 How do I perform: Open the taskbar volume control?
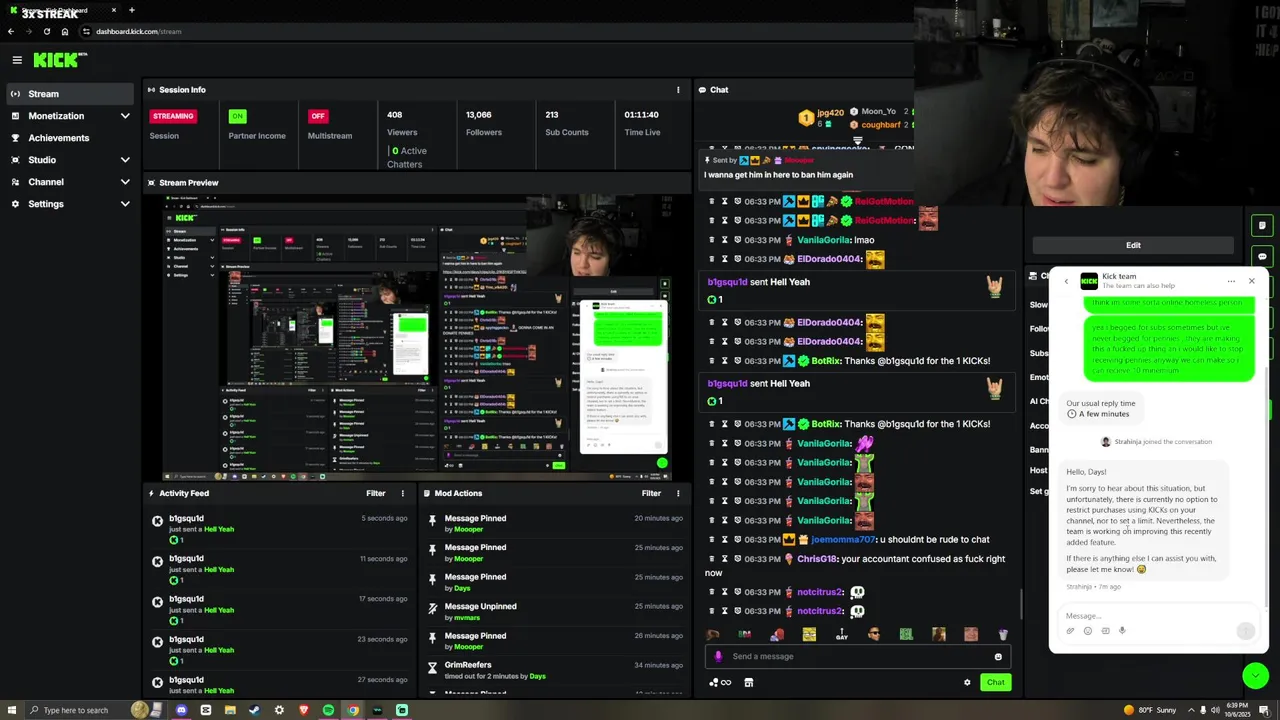coord(1214,710)
